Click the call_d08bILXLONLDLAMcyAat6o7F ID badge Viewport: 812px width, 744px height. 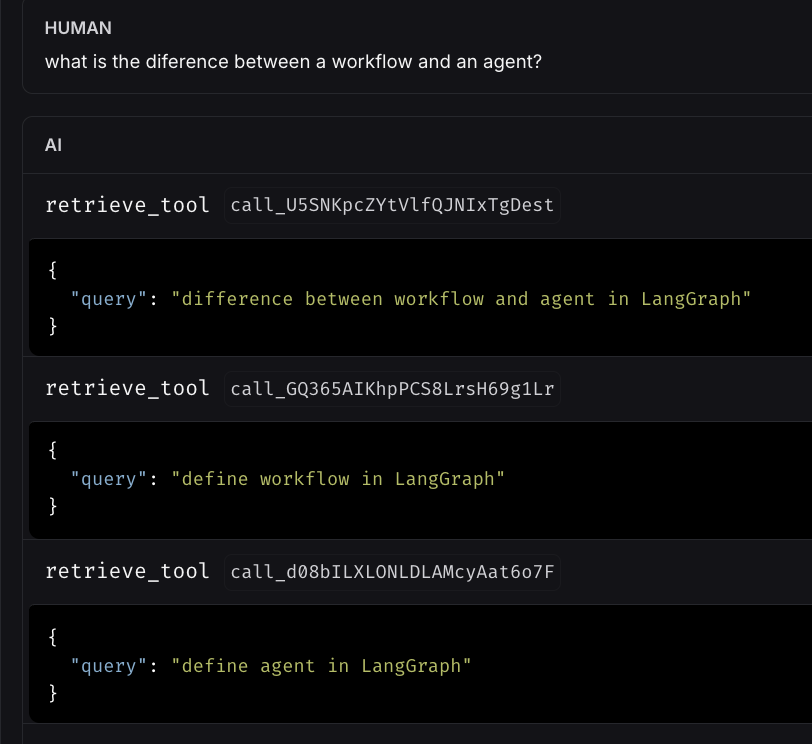click(392, 571)
